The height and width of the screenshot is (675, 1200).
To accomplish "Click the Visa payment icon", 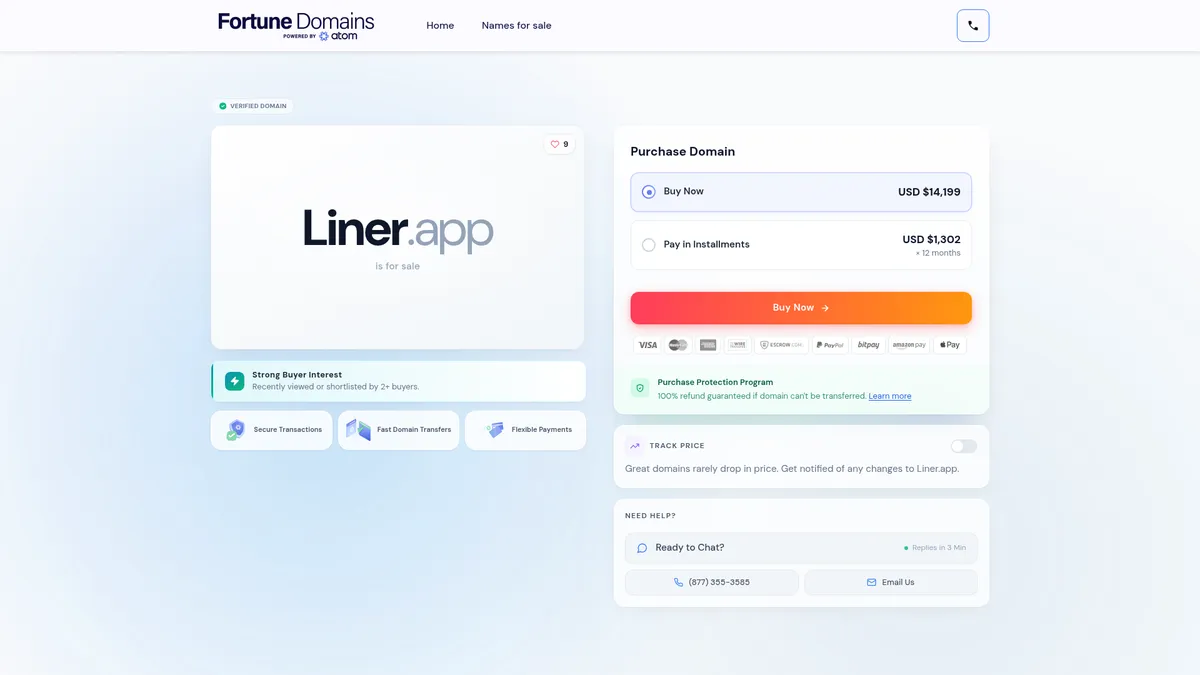I will click(648, 345).
